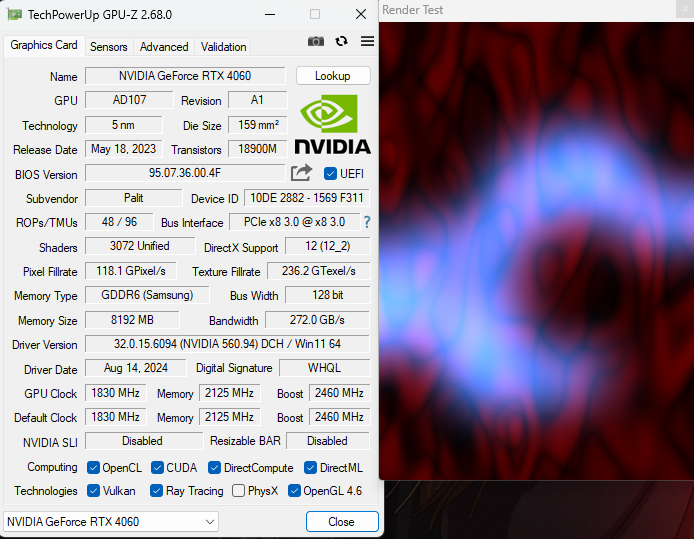Toggle the Ray Tracing checkbox
The height and width of the screenshot is (539, 694).
(157, 491)
